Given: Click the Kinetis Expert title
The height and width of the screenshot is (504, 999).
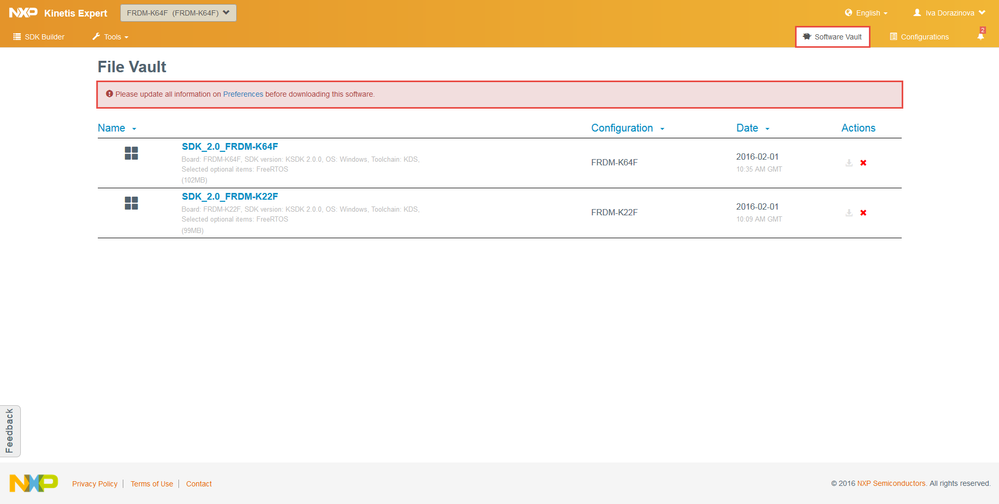Looking at the screenshot, I should point(76,13).
